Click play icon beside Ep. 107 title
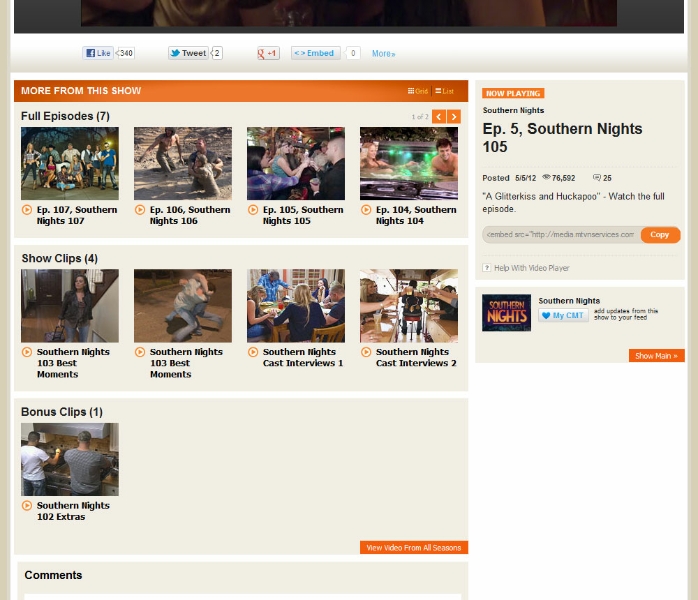The height and width of the screenshot is (600, 698). [27, 210]
